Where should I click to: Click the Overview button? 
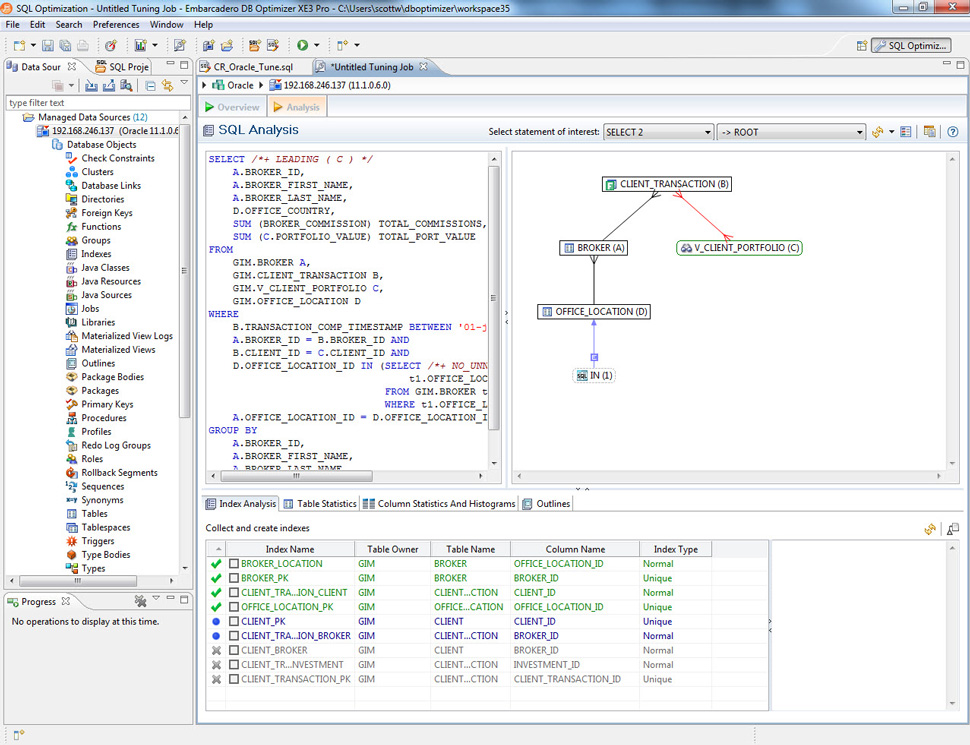click(233, 107)
